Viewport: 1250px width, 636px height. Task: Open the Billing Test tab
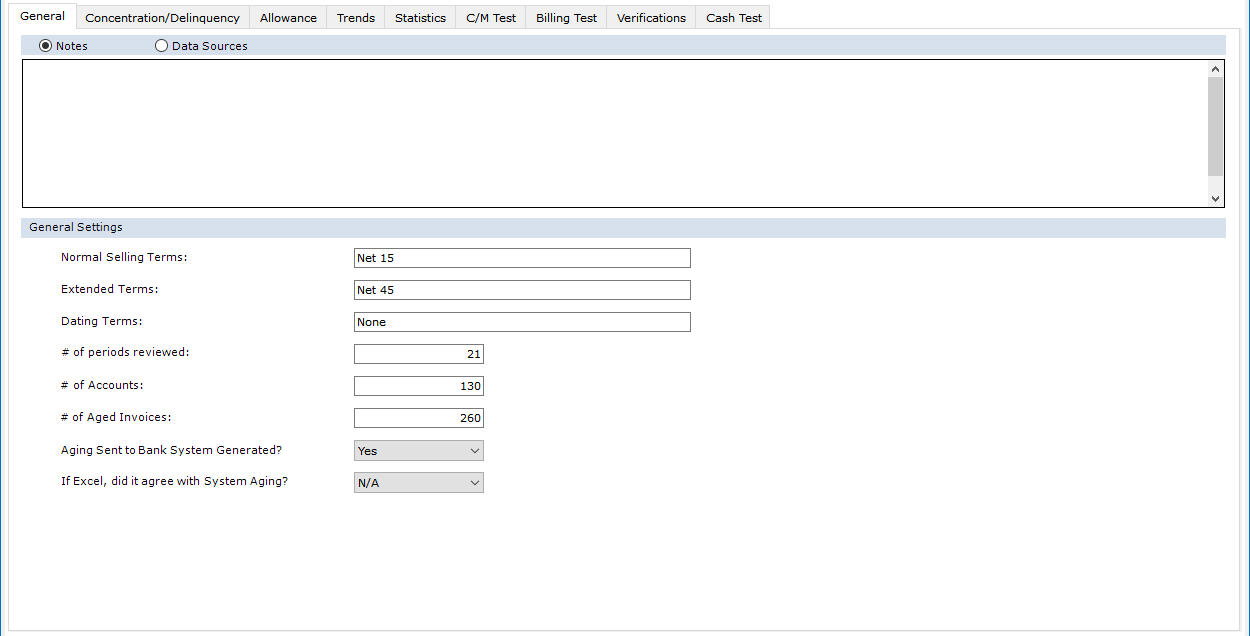pos(566,18)
